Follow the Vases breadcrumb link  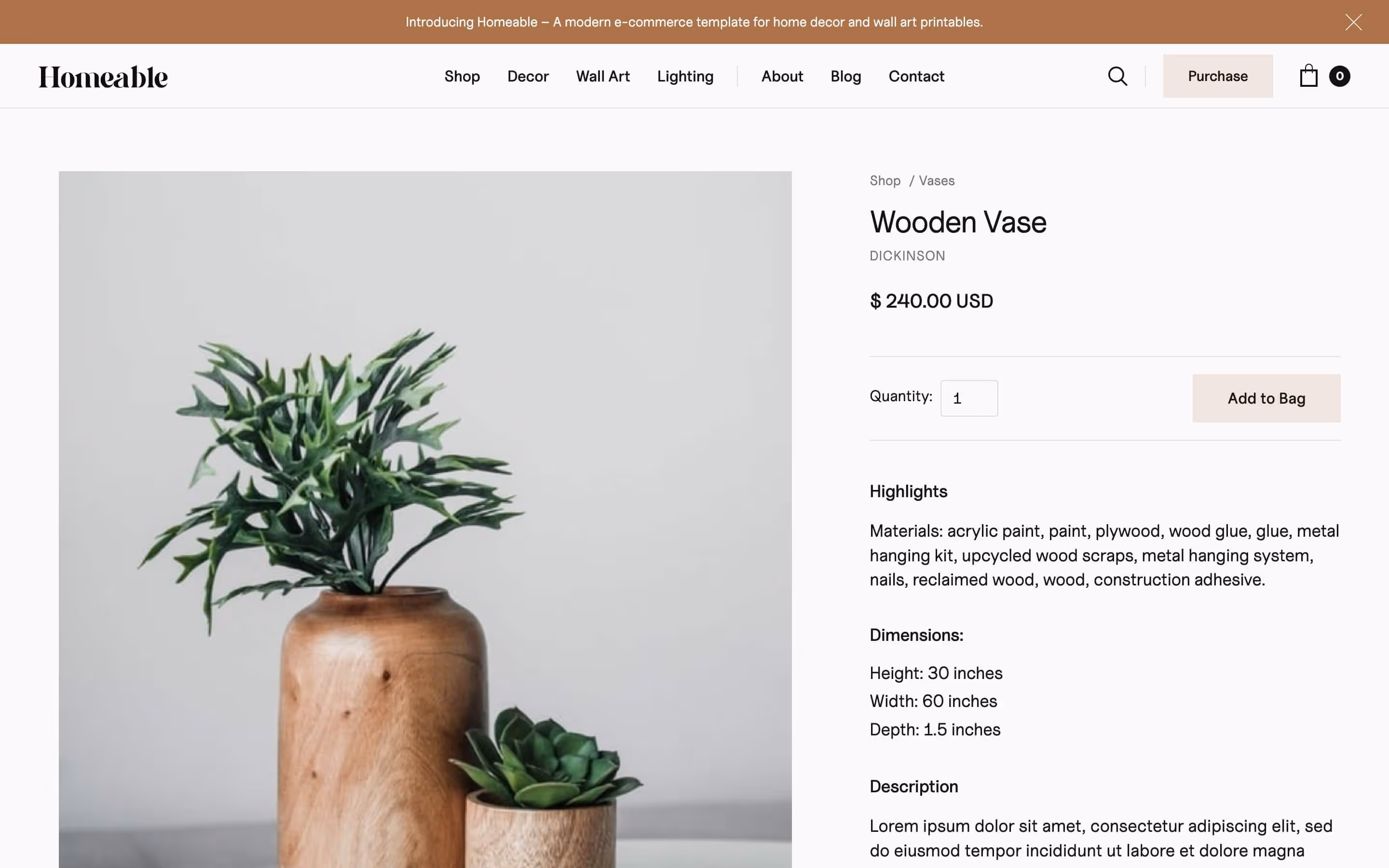point(937,181)
